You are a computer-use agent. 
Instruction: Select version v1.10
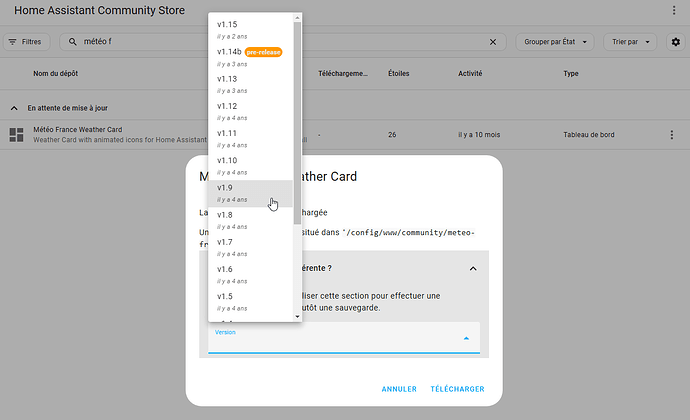250,166
